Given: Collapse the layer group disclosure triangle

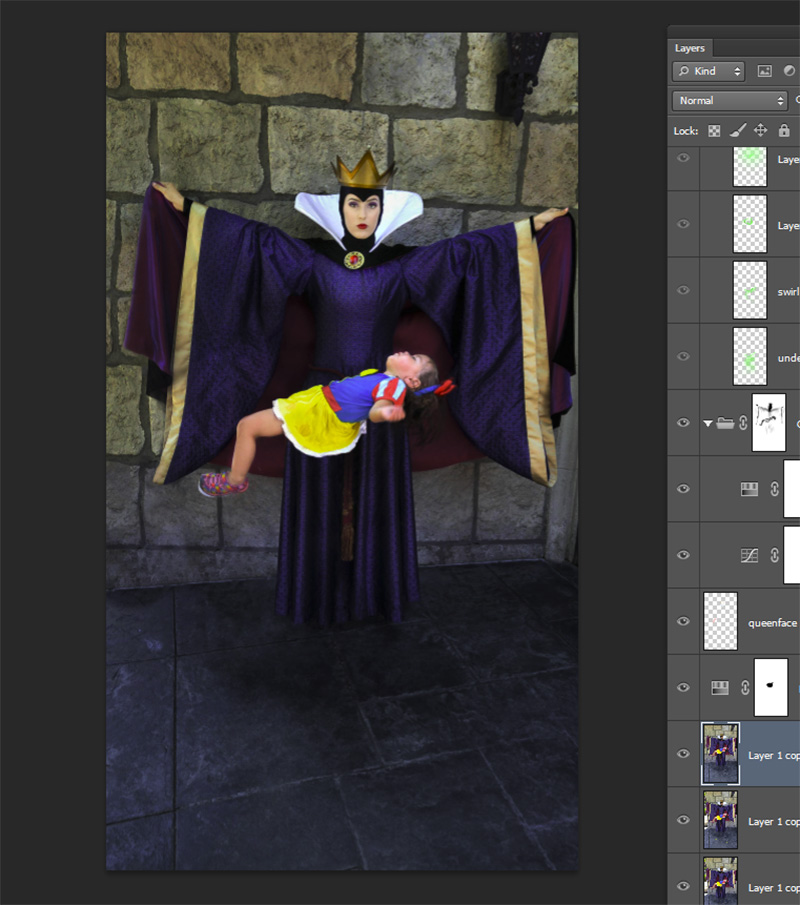Looking at the screenshot, I should pos(708,424).
